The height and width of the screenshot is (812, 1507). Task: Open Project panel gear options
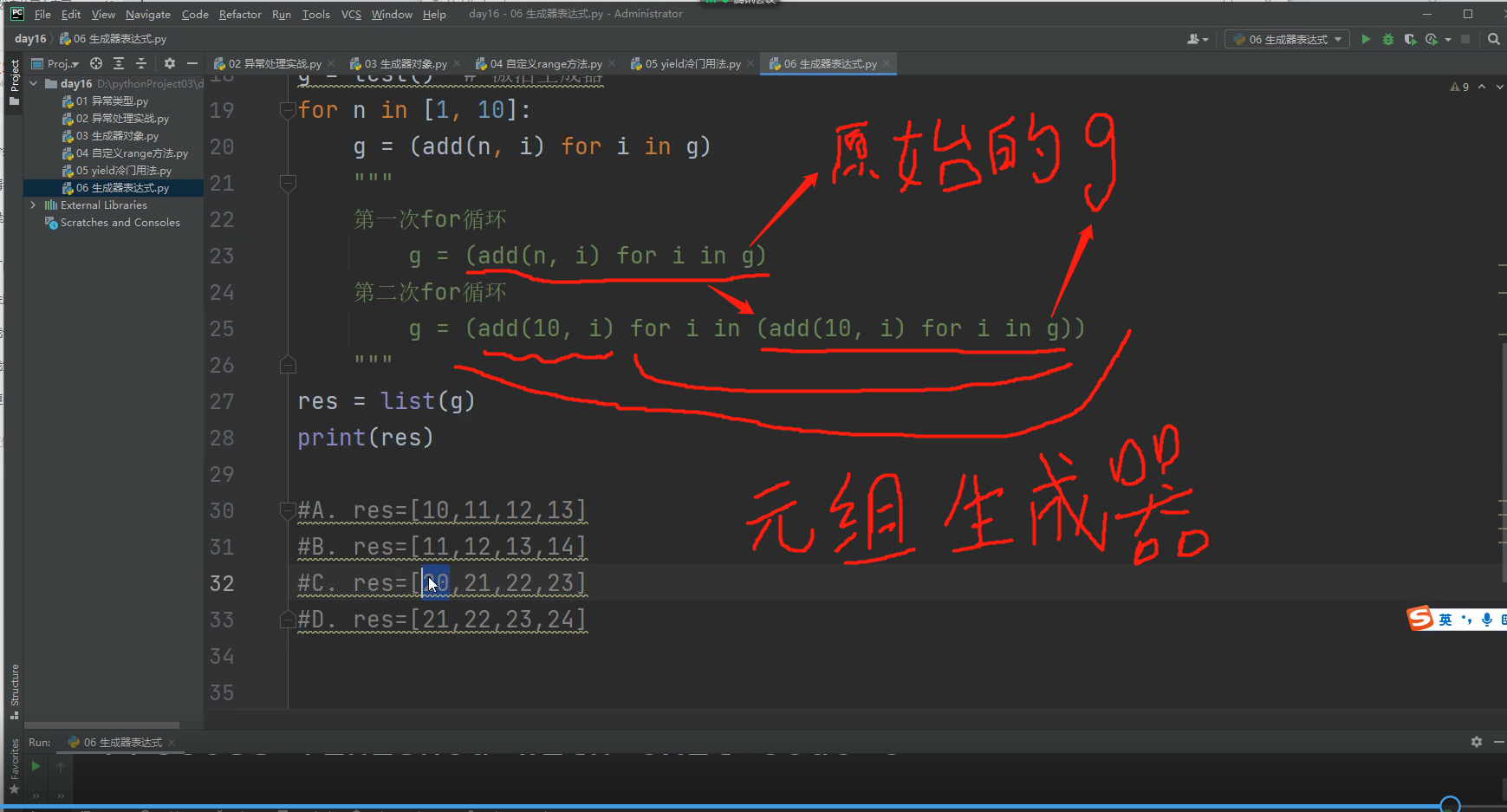[170, 63]
